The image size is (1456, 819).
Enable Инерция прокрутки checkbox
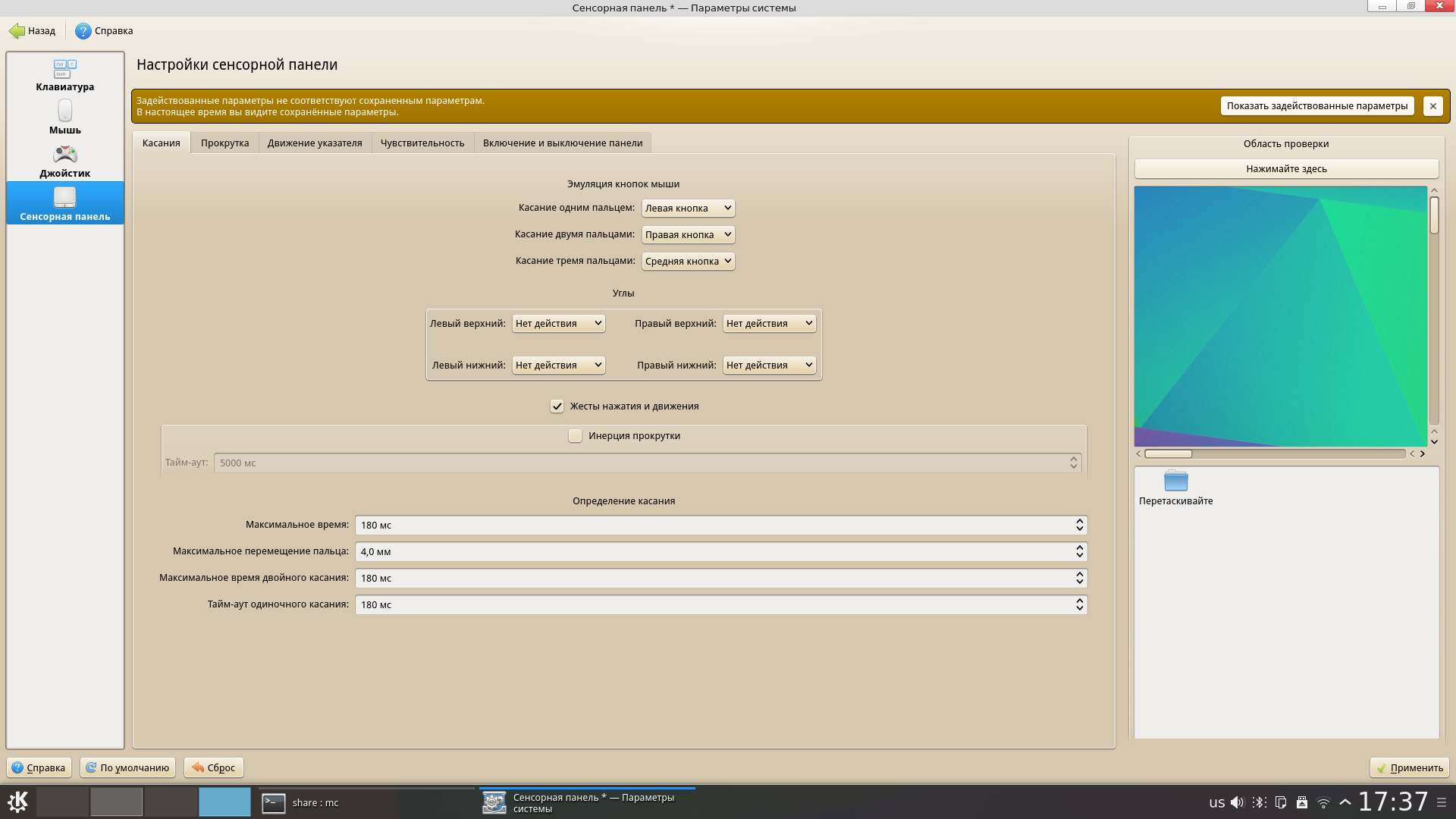tap(576, 436)
